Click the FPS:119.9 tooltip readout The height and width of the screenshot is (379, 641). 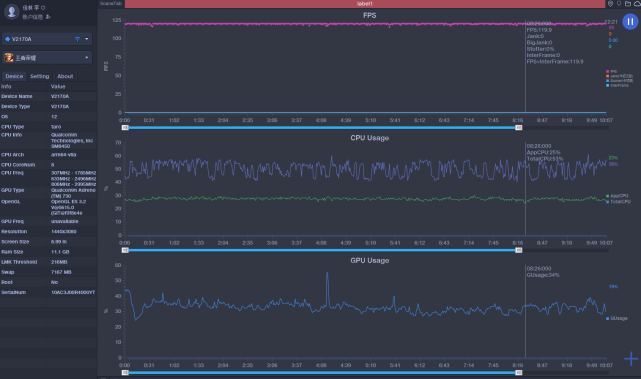point(539,30)
